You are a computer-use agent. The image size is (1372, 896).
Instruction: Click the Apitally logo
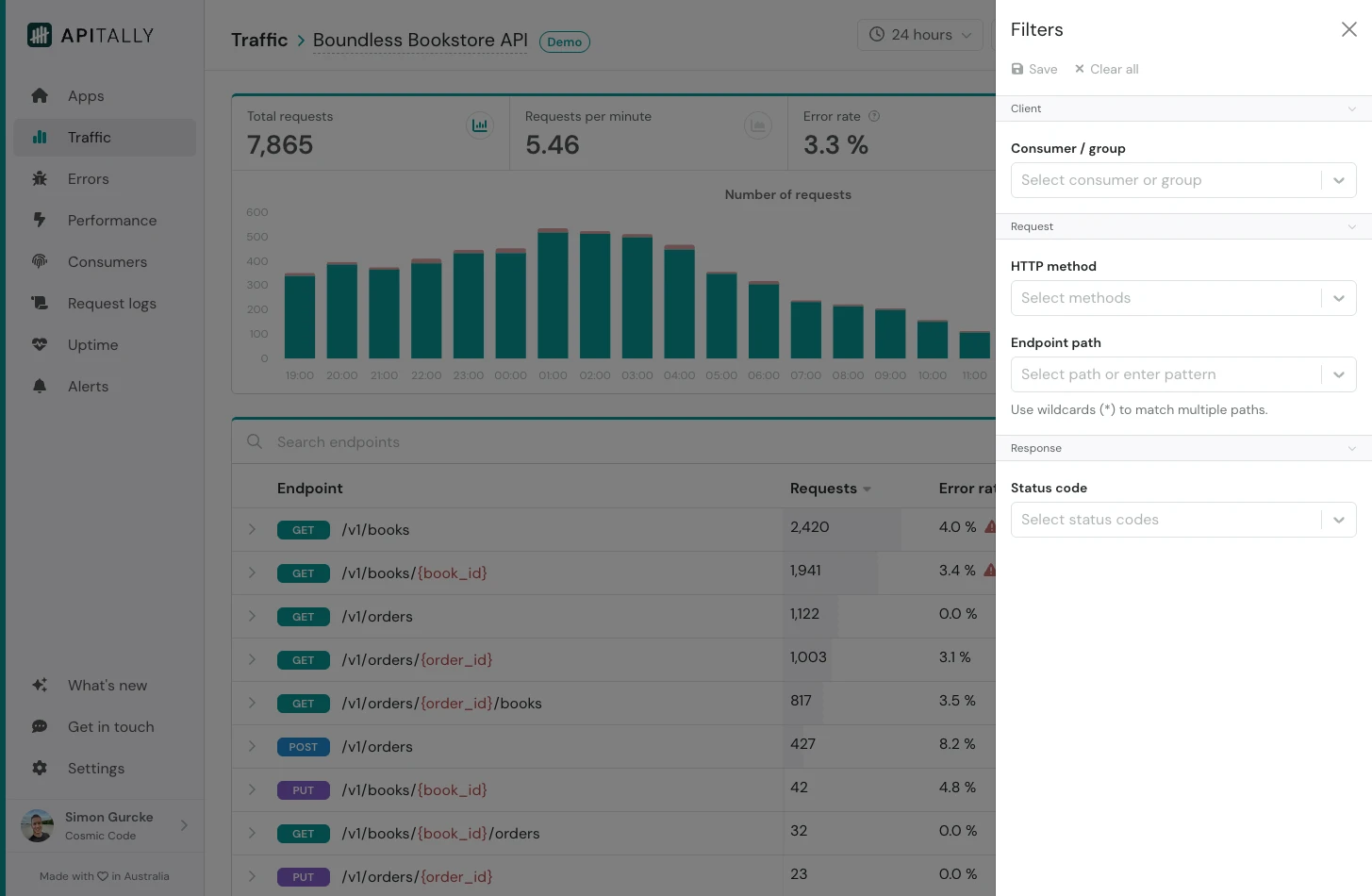pyautogui.click(x=90, y=35)
